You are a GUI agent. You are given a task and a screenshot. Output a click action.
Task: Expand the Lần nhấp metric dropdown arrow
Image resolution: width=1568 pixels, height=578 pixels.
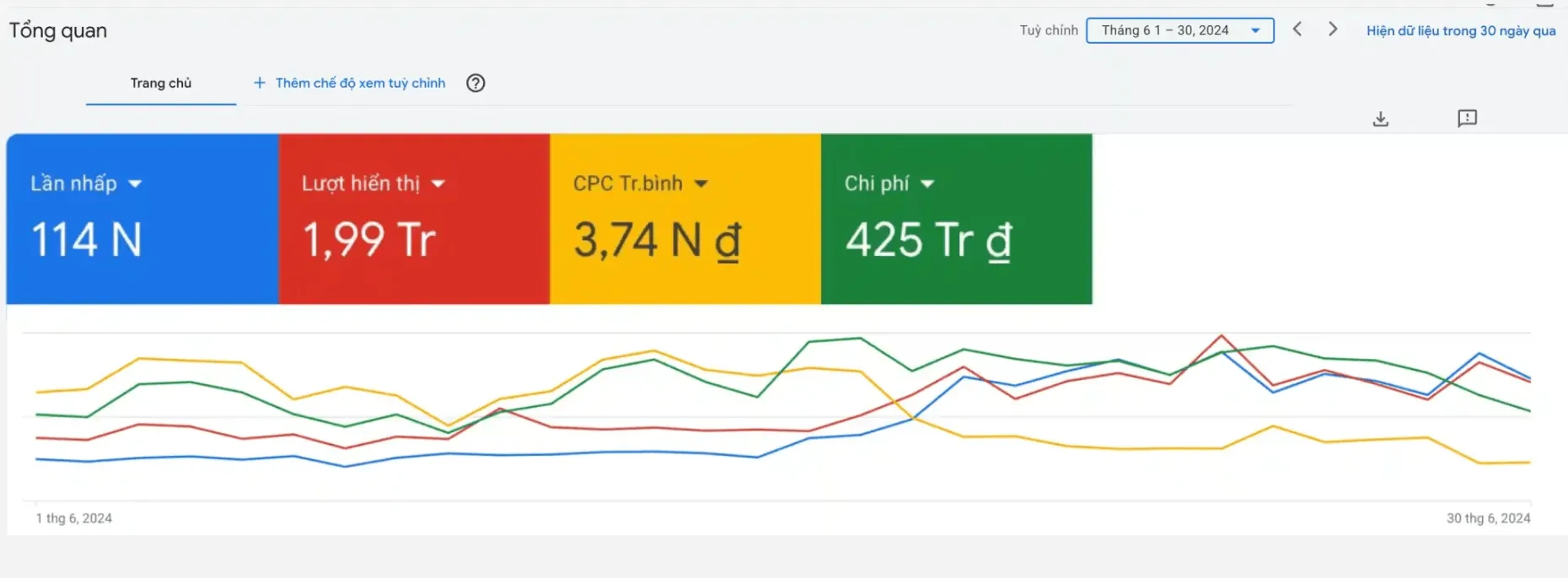(x=135, y=184)
